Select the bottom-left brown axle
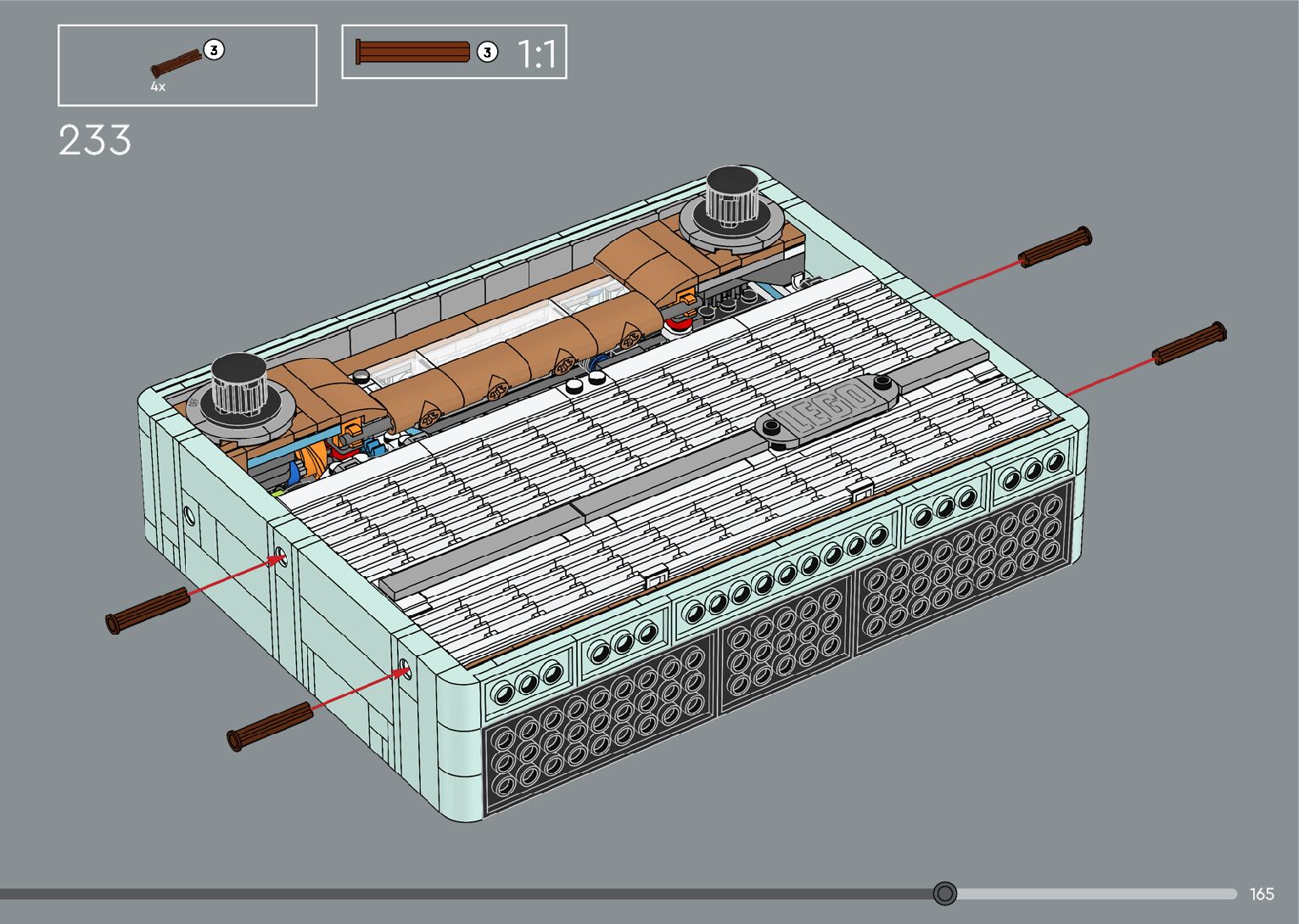The image size is (1299, 924). click(x=270, y=725)
